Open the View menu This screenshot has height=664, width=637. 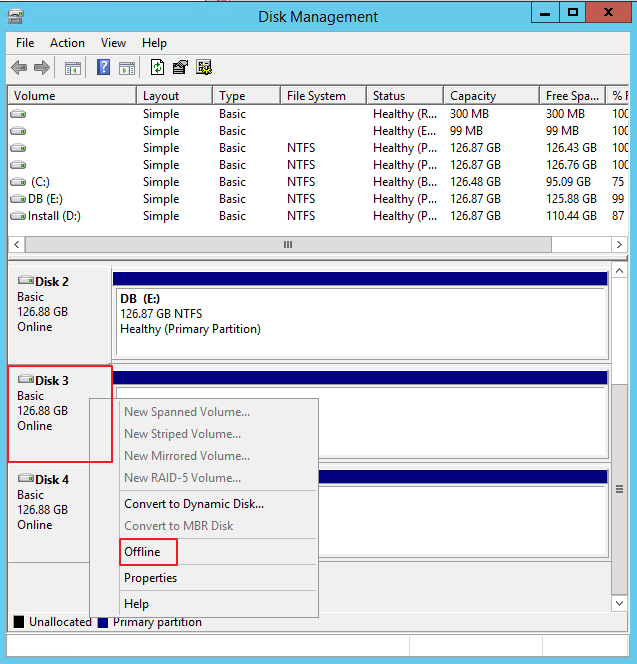113,43
